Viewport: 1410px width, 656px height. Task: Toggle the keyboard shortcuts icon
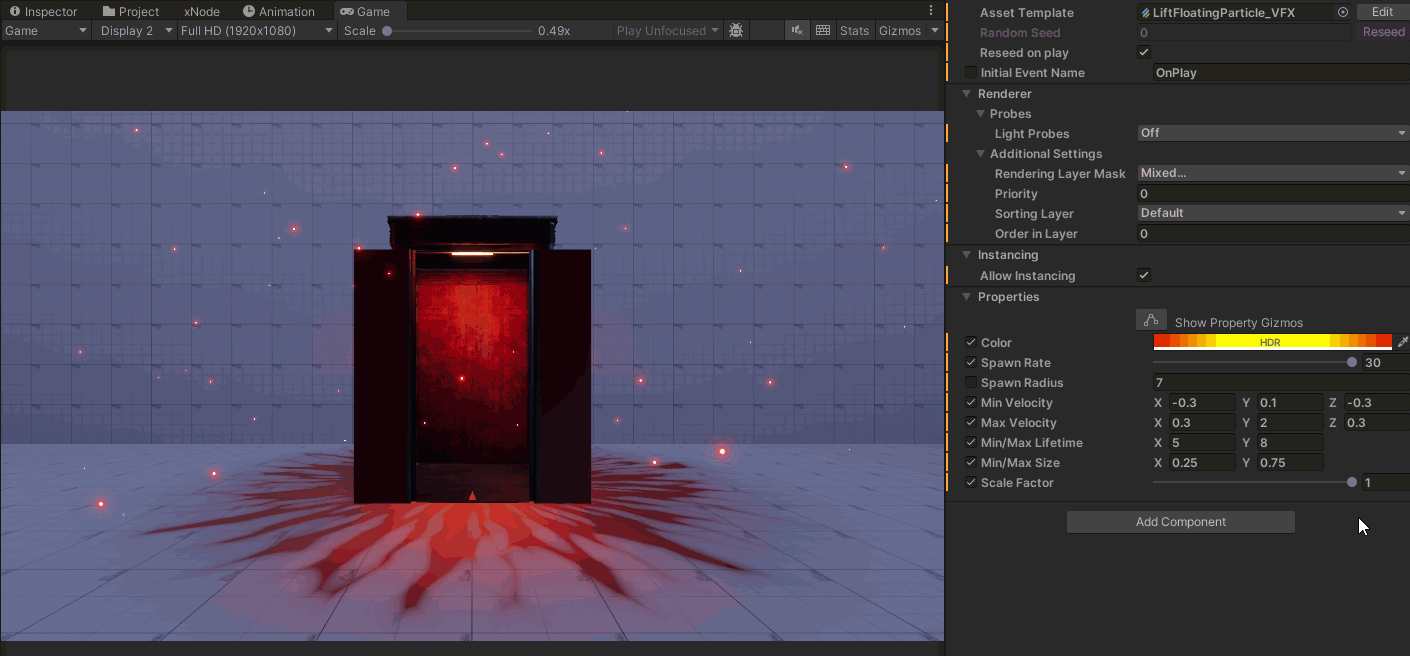(x=823, y=31)
